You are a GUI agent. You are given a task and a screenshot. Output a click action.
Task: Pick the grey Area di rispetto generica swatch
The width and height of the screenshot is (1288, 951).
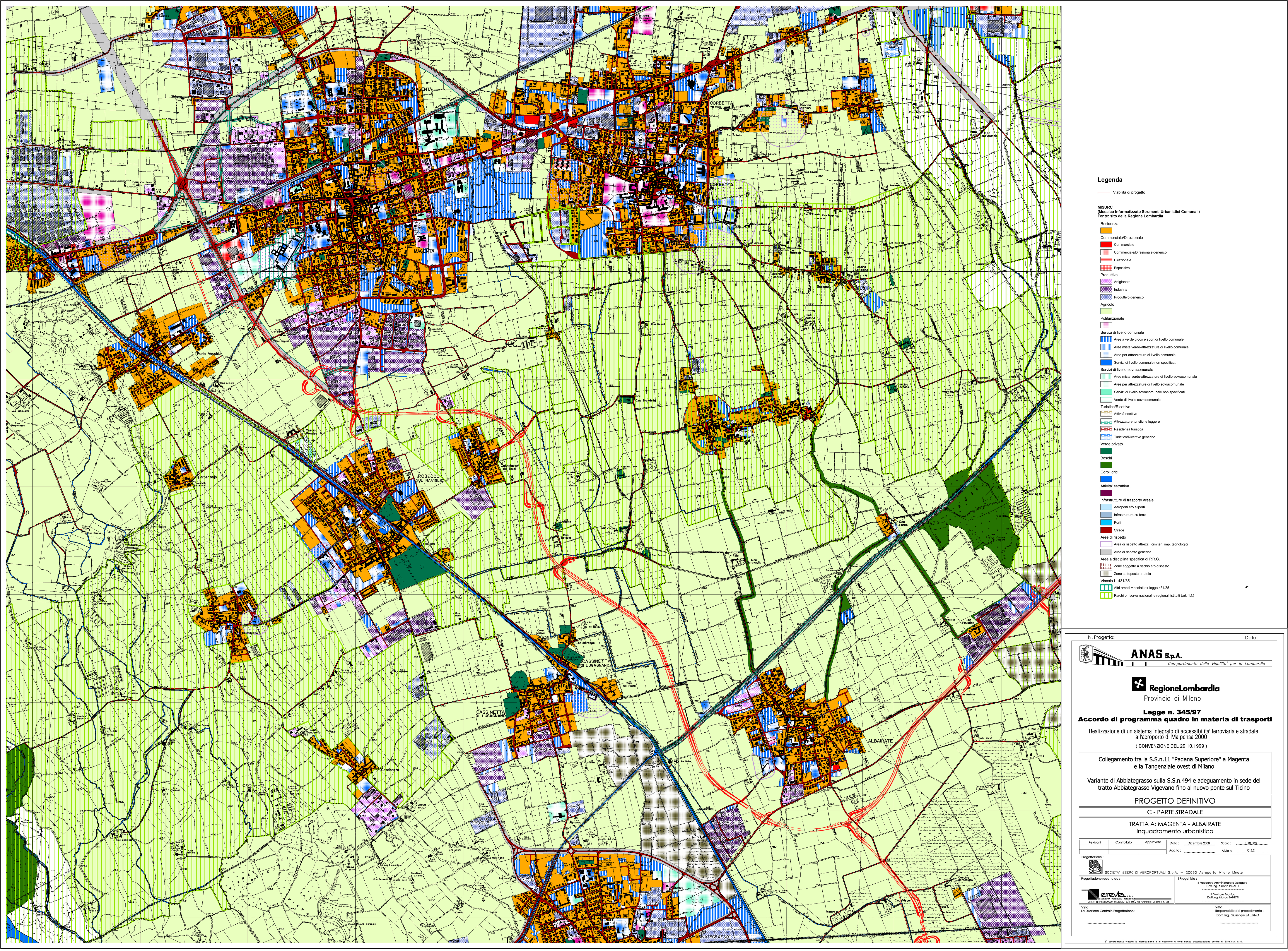tap(1106, 552)
